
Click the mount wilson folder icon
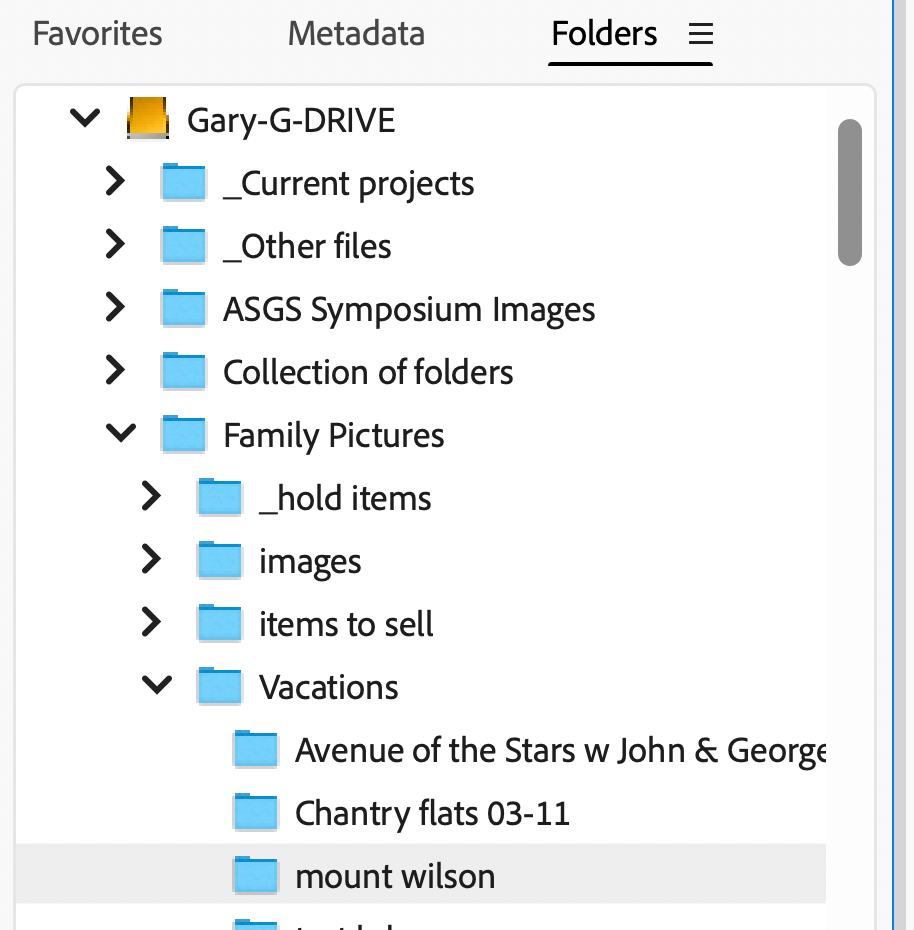[256, 874]
